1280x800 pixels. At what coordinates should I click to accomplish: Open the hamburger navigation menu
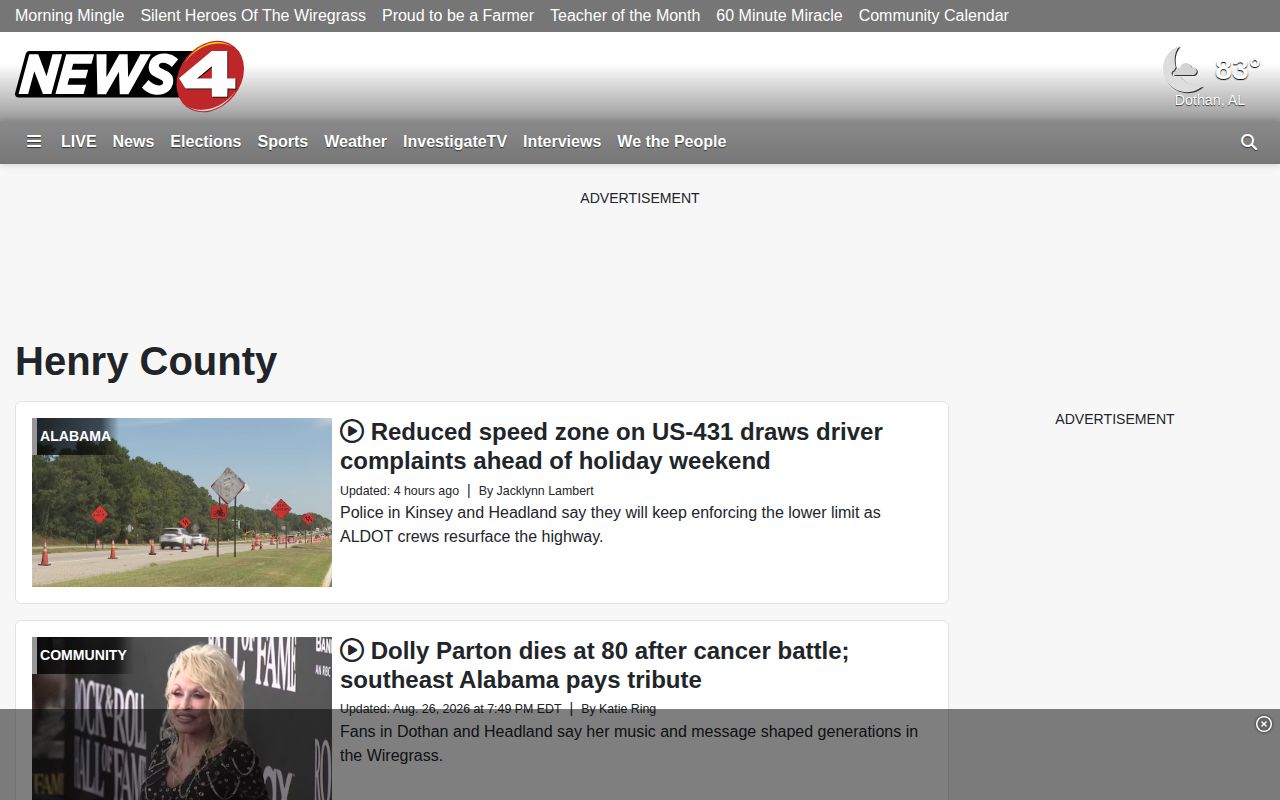coord(34,142)
